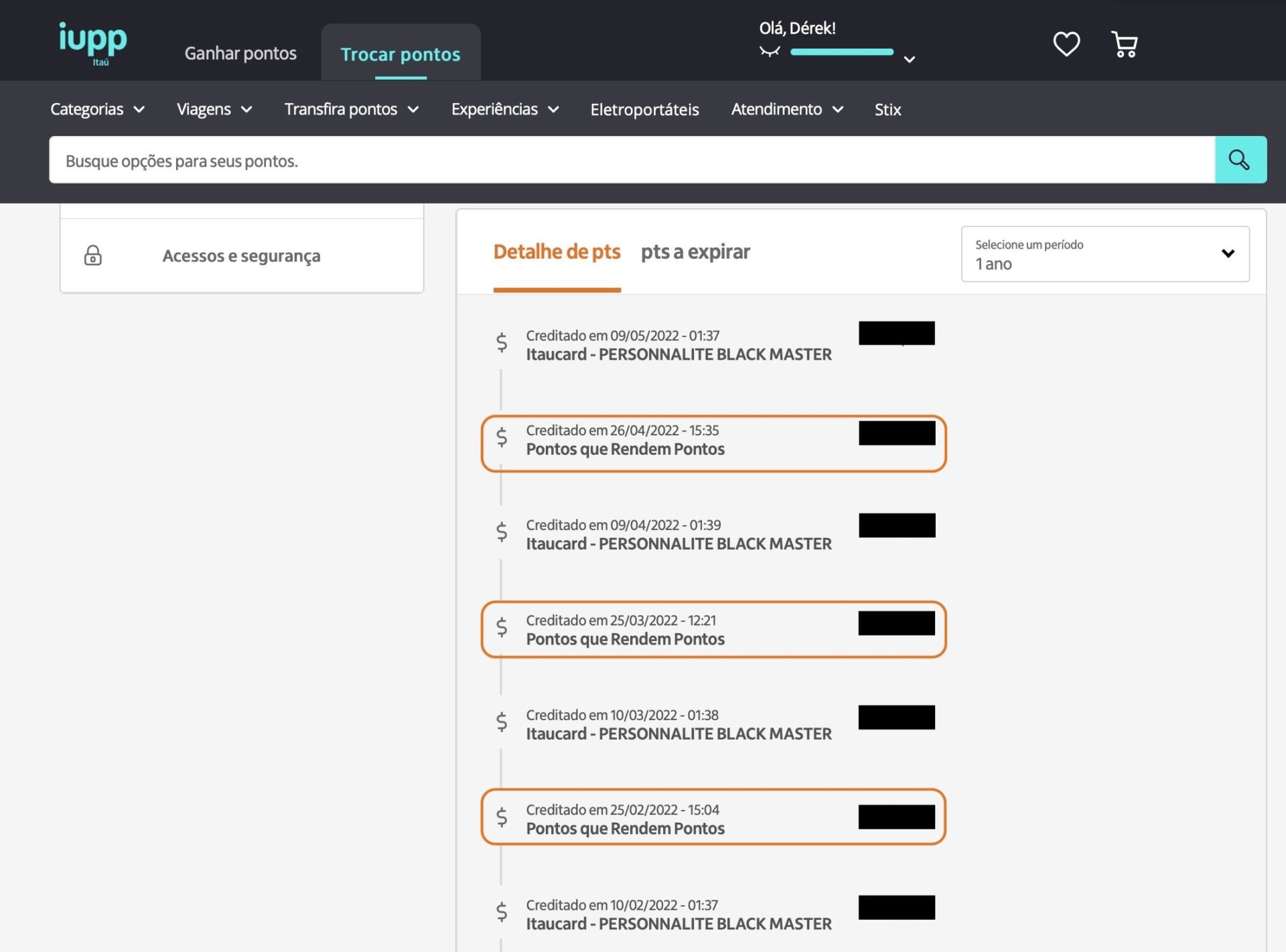Click the points progress bar

point(842,52)
